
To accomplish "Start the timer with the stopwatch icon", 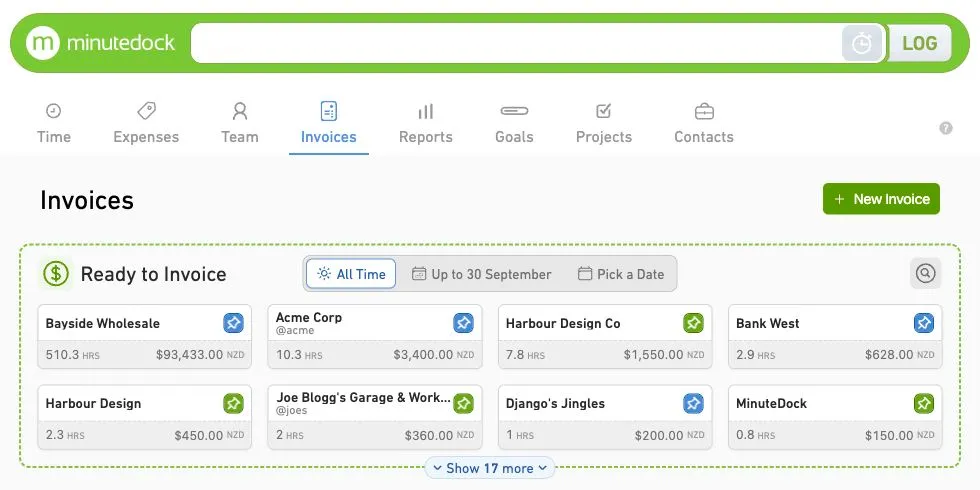I will click(x=862, y=43).
